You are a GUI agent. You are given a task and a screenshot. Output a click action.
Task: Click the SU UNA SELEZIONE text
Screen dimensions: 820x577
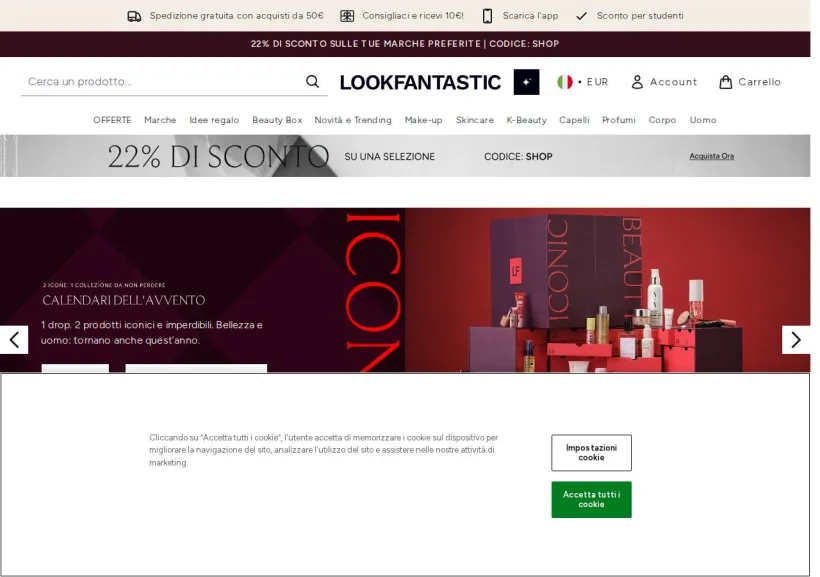pyautogui.click(x=390, y=156)
